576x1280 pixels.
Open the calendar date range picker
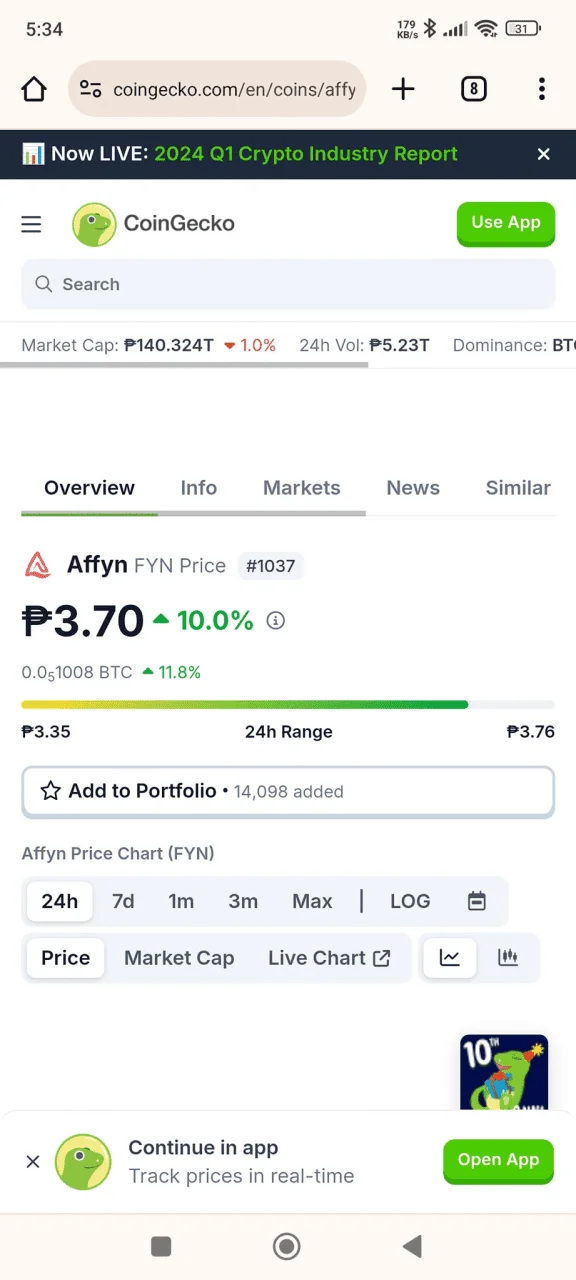[477, 901]
